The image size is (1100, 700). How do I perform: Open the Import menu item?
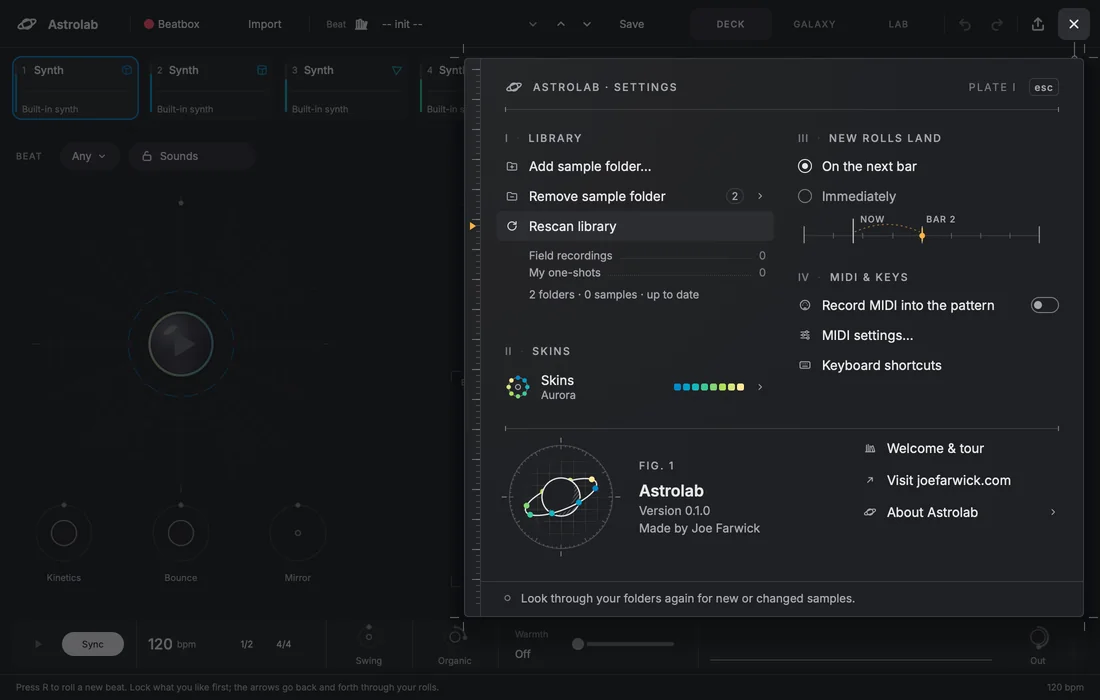264,24
